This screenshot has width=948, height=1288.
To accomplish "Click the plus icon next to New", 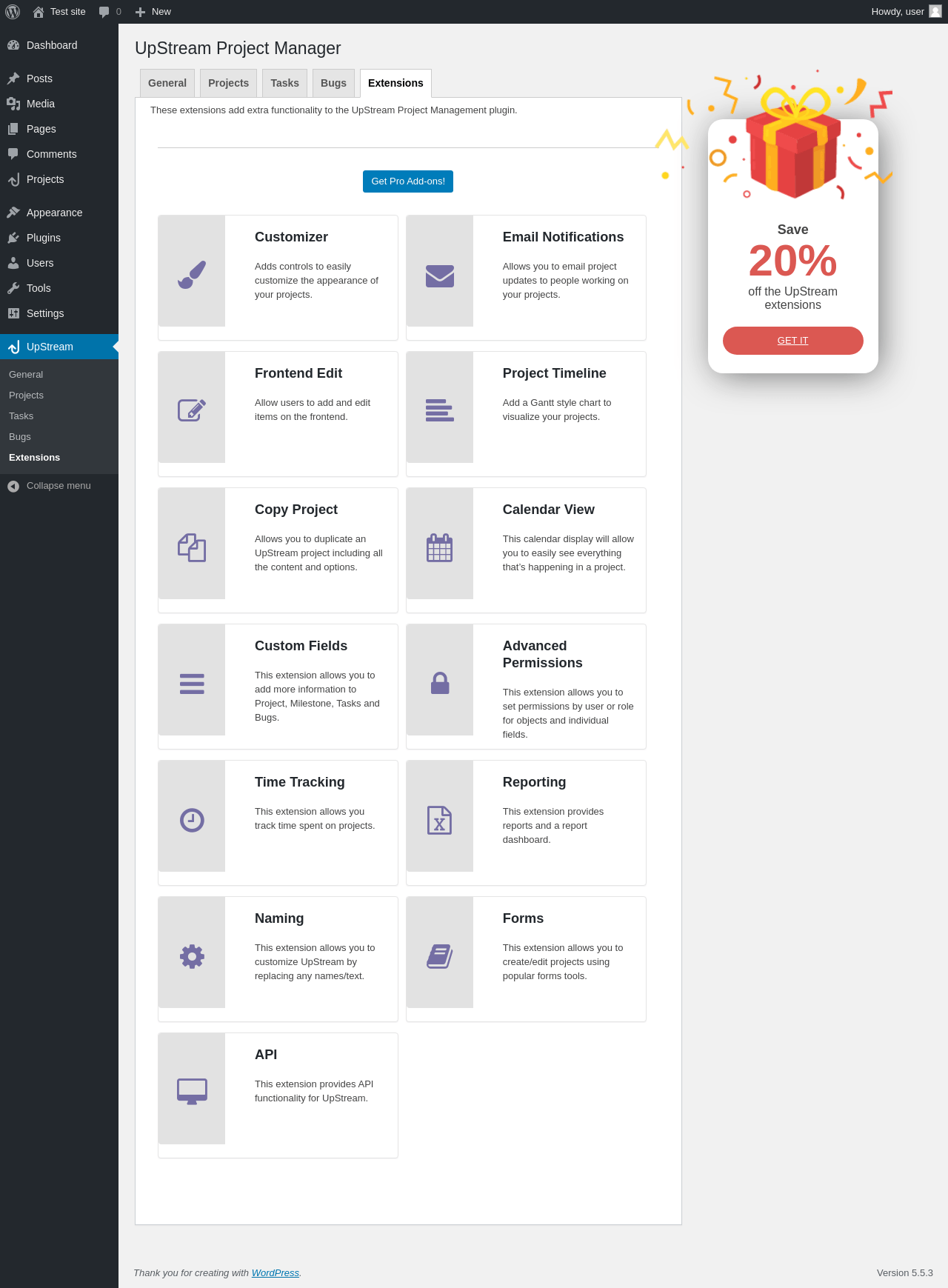I will (x=140, y=12).
